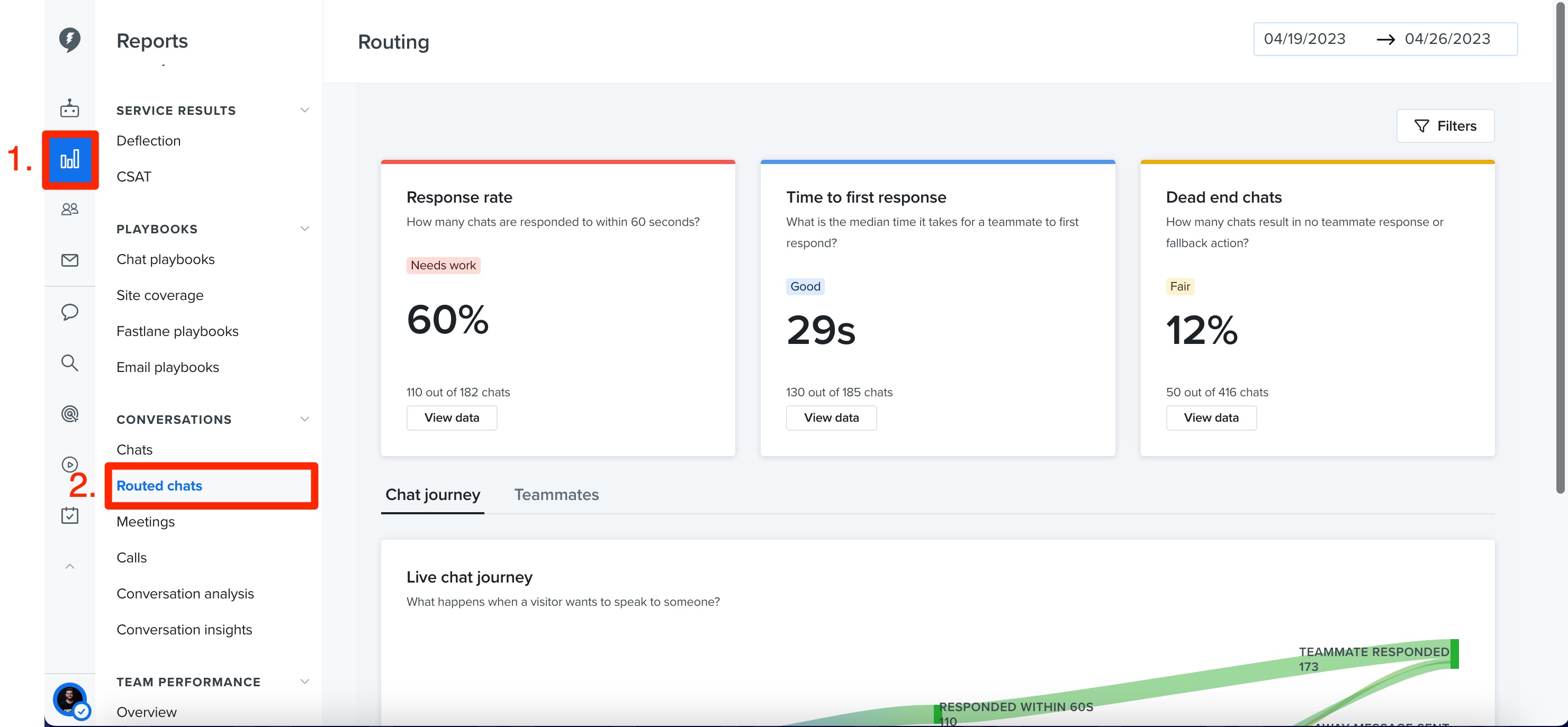
Task: Click the 'Needs work' status badge
Action: [x=443, y=265]
